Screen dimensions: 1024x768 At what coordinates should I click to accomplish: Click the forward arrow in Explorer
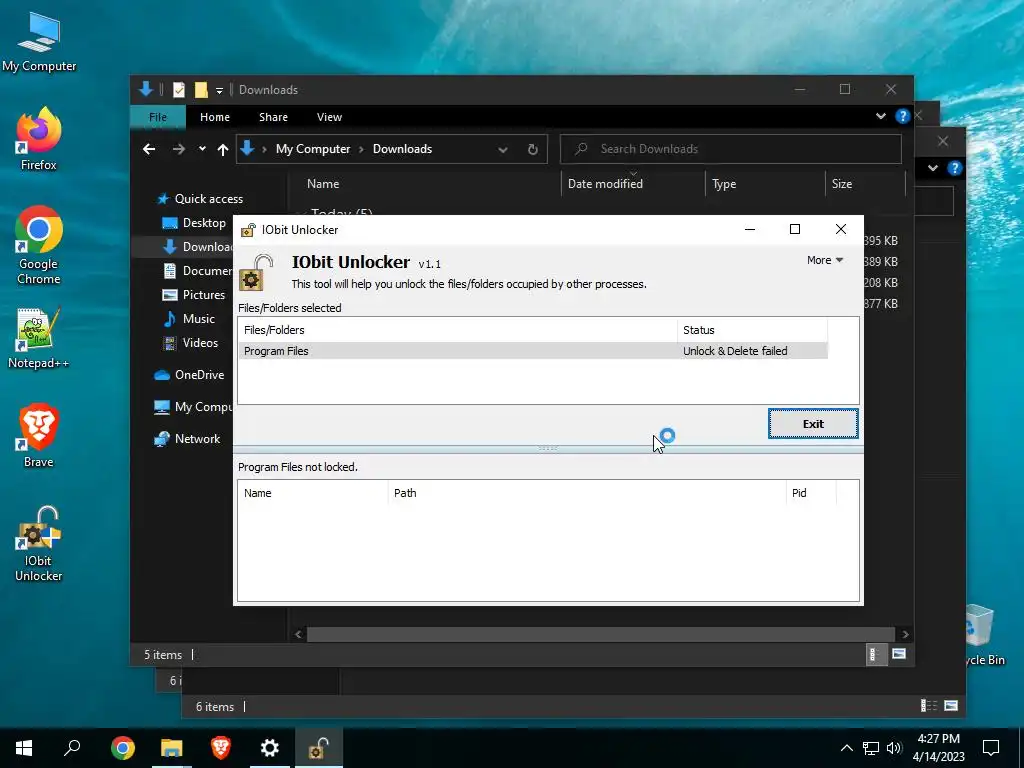point(179,150)
